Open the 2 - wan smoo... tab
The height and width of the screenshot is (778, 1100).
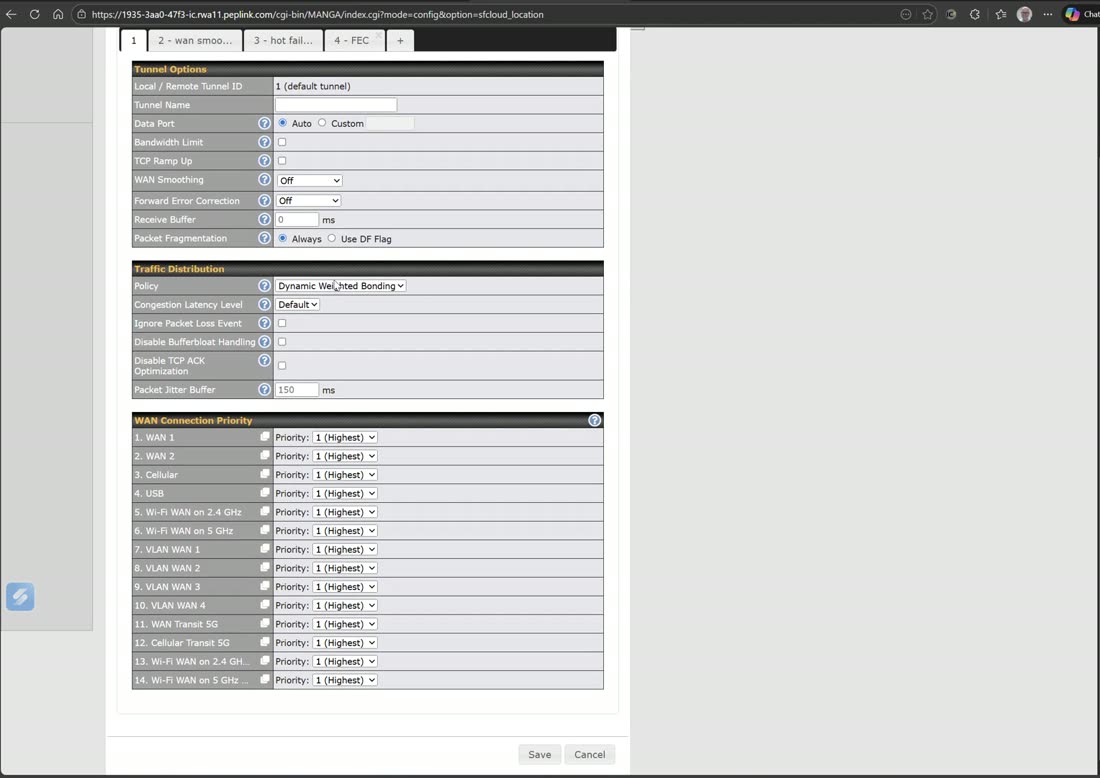pyautogui.click(x=195, y=41)
